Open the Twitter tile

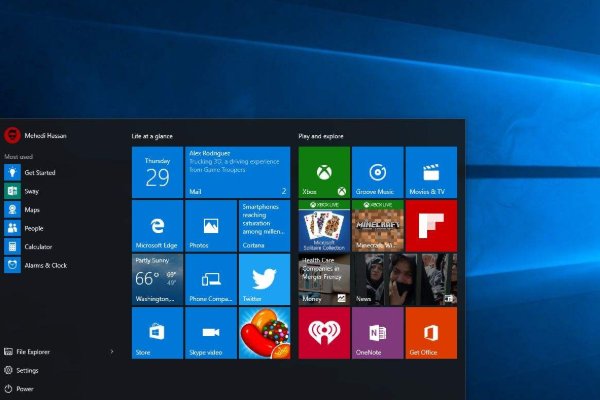[x=264, y=279]
